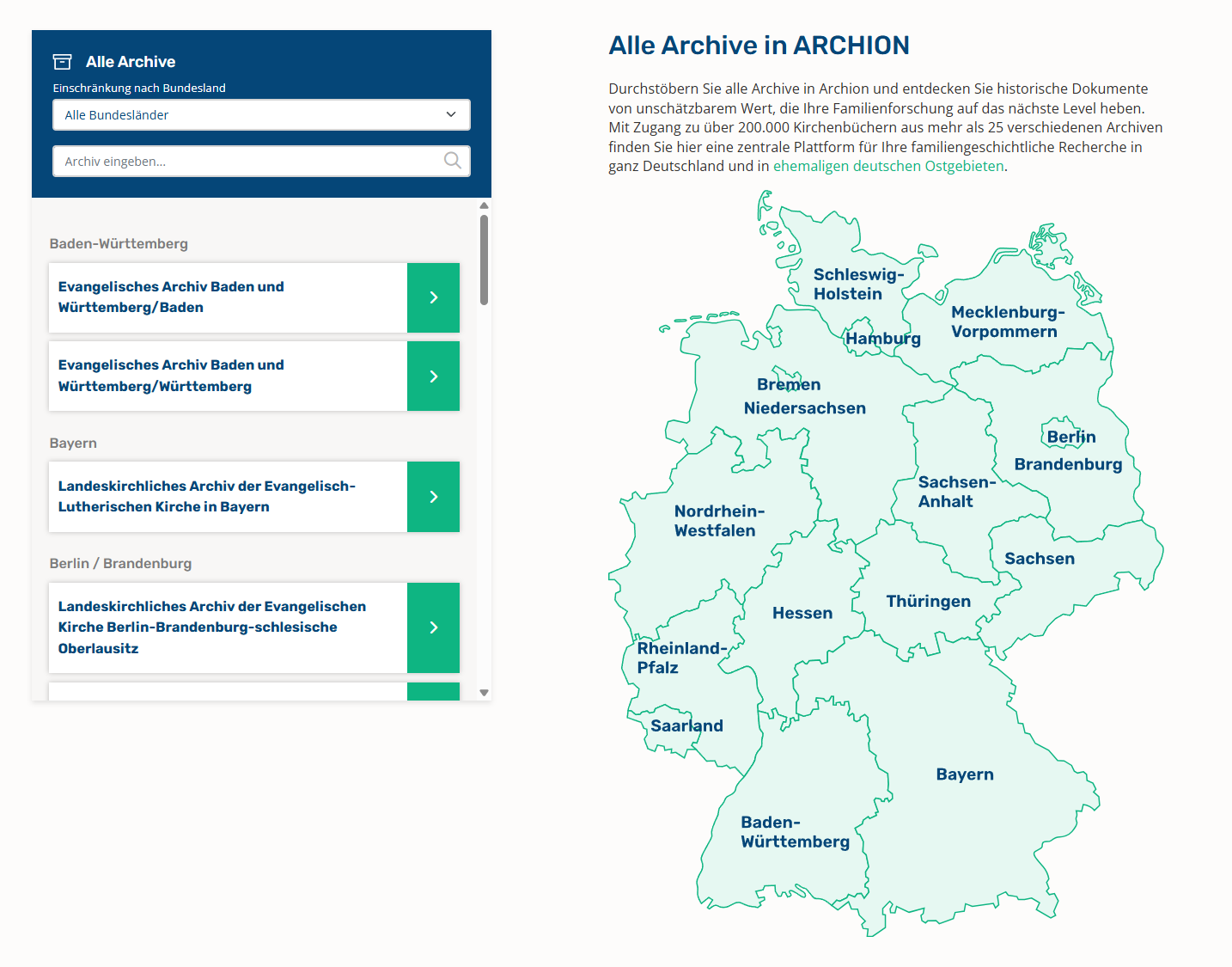The height and width of the screenshot is (967, 1232).
Task: Click the Einschränkung nach Bundesland label
Action: pyautogui.click(x=139, y=89)
